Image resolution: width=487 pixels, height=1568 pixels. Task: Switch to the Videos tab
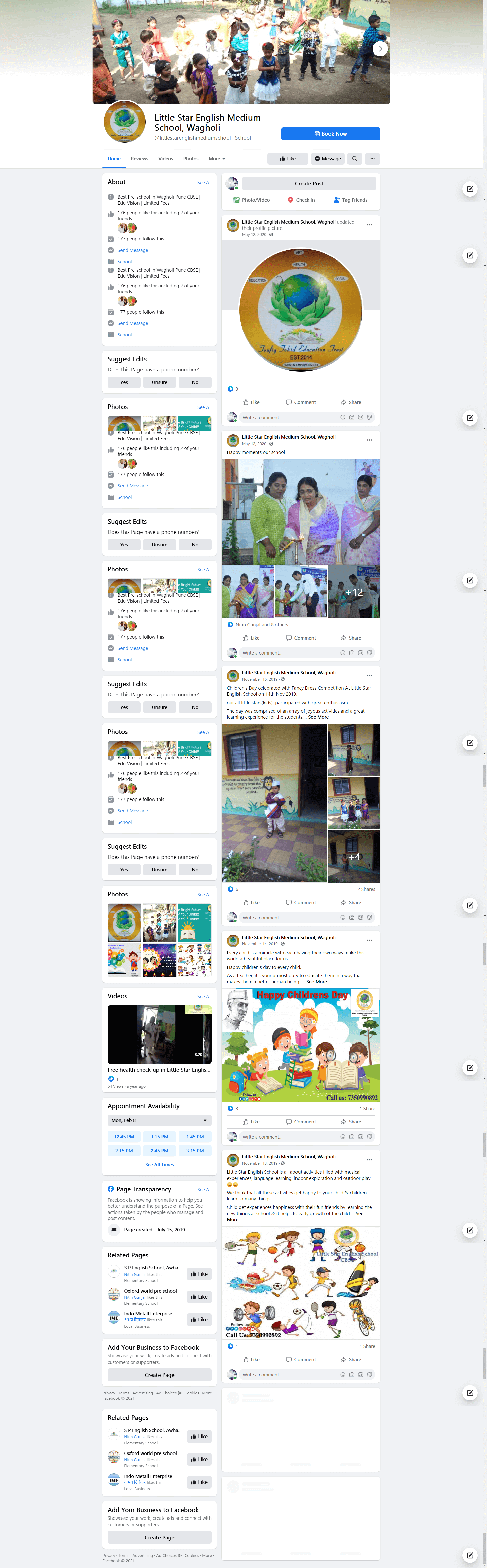[166, 159]
